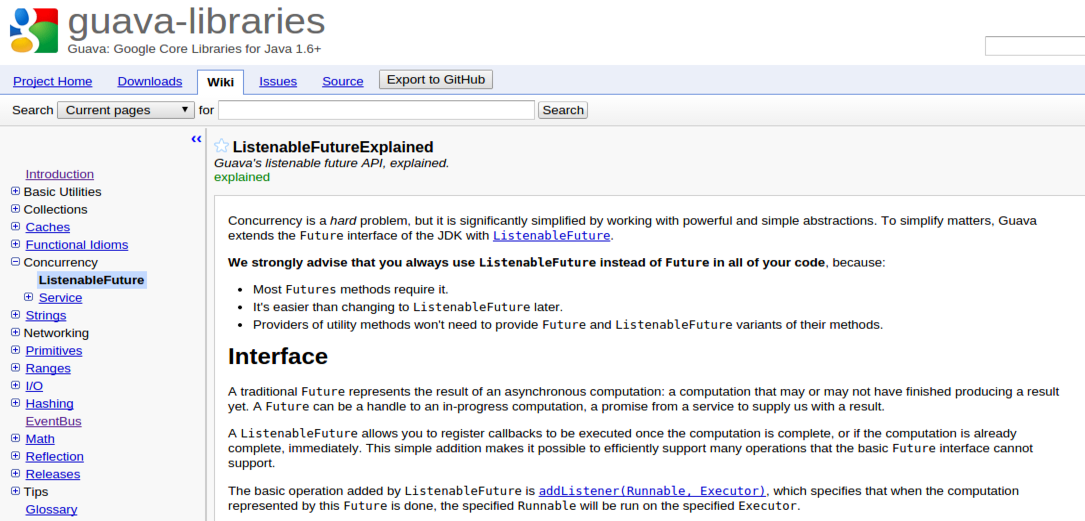Open the Introduction wiki link
The width and height of the screenshot is (1085, 521).
coord(60,174)
